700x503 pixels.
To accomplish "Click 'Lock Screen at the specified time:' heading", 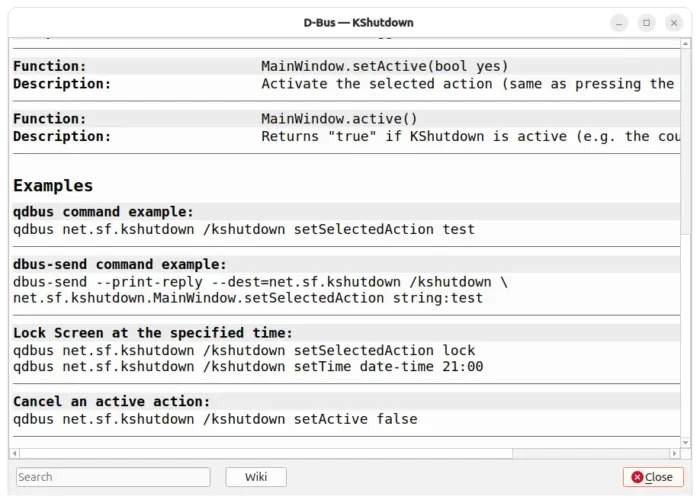I will tap(153, 333).
